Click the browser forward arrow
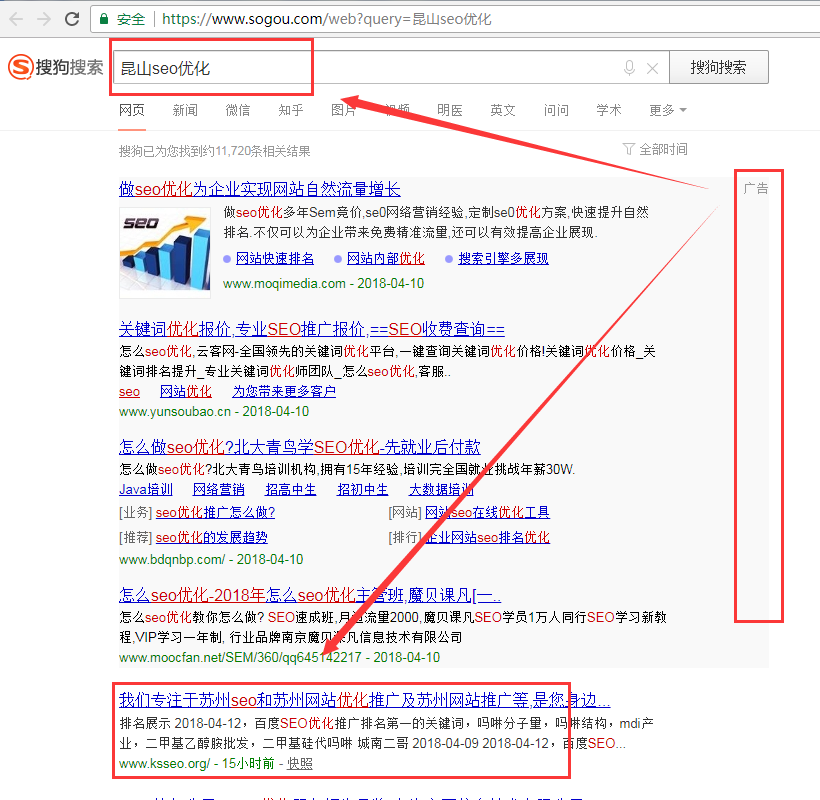This screenshot has width=820, height=800. tap(44, 19)
